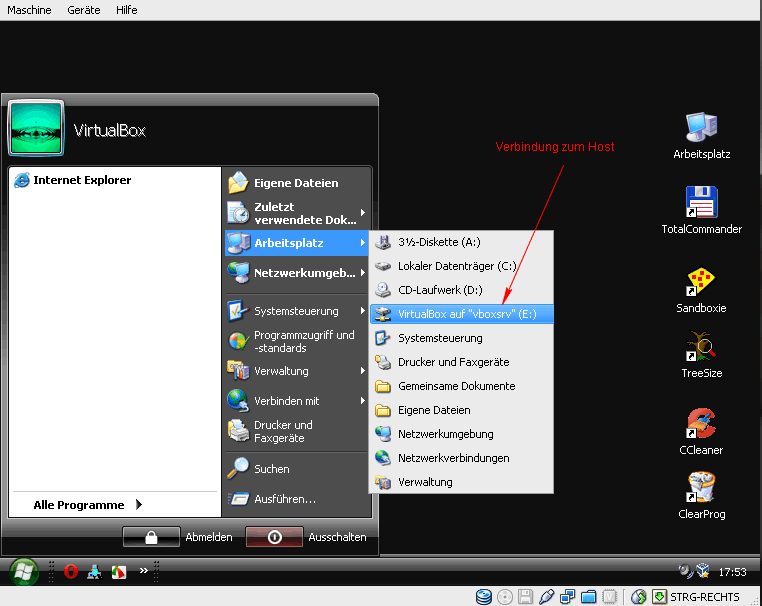
Task: Launch Internet Explorer from the start menu
Action: point(82,181)
